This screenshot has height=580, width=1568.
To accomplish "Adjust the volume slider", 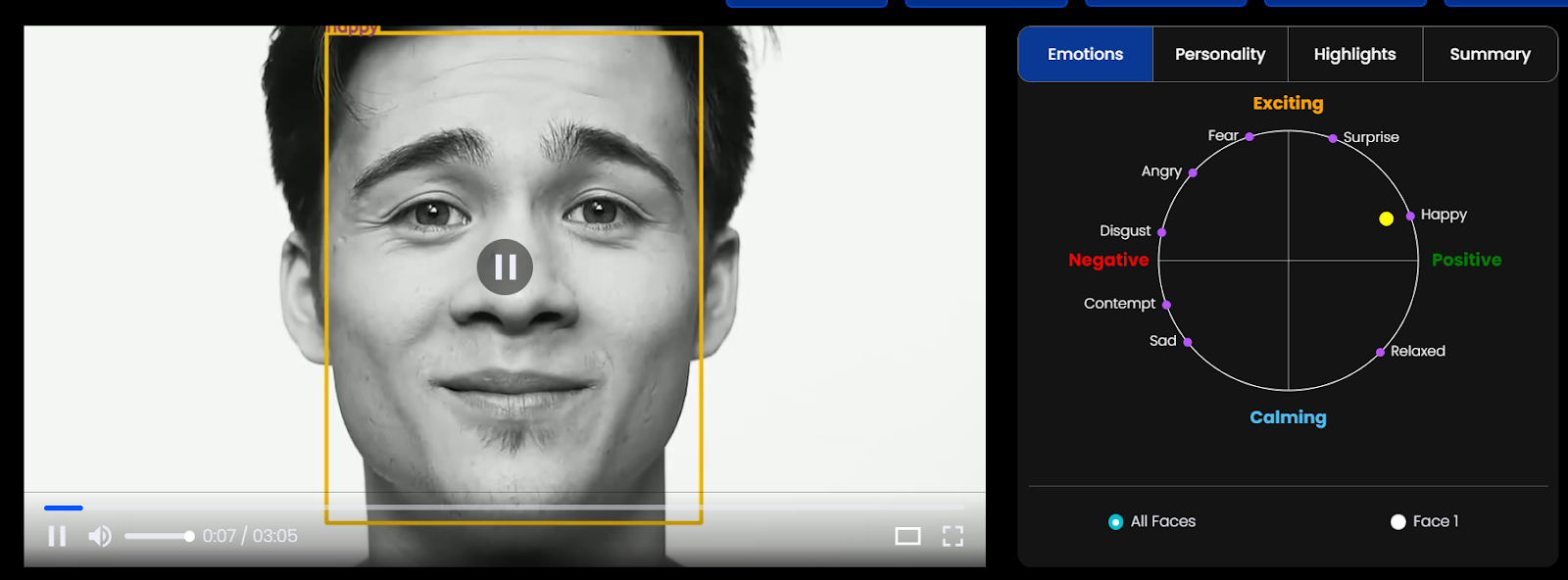I will 159,536.
